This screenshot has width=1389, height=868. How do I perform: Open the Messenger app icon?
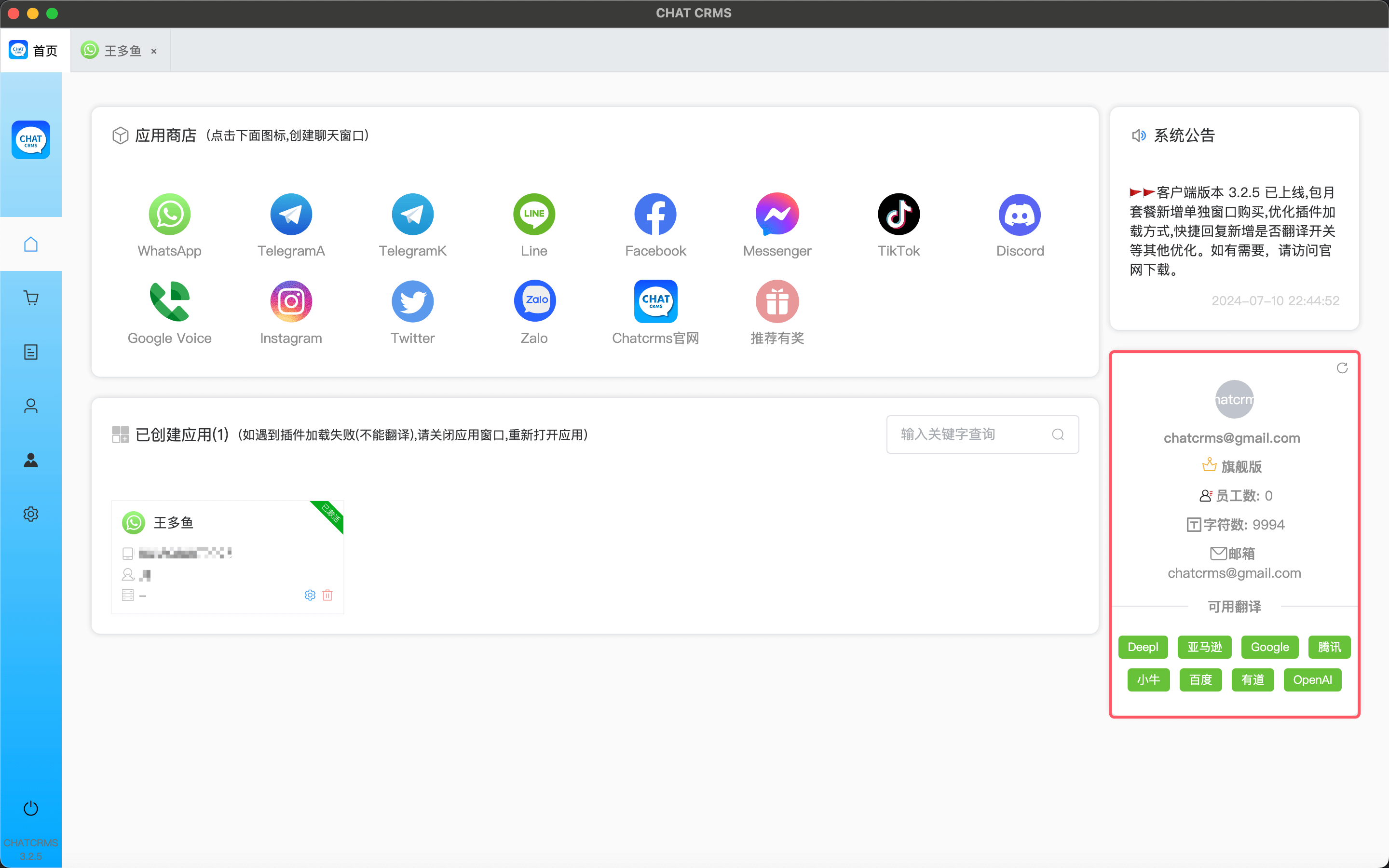pos(777,214)
